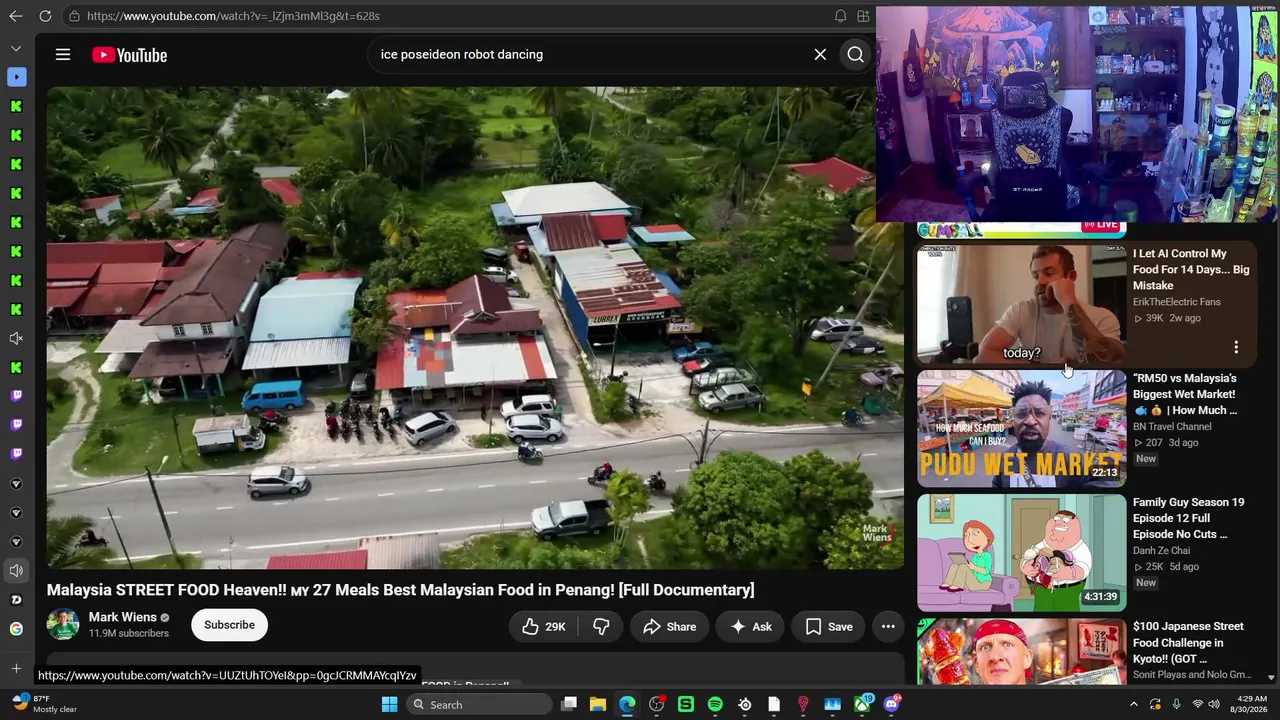This screenshot has width=1280, height=720.
Task: Like the video with the 29K thumbs-up
Action: 544,627
